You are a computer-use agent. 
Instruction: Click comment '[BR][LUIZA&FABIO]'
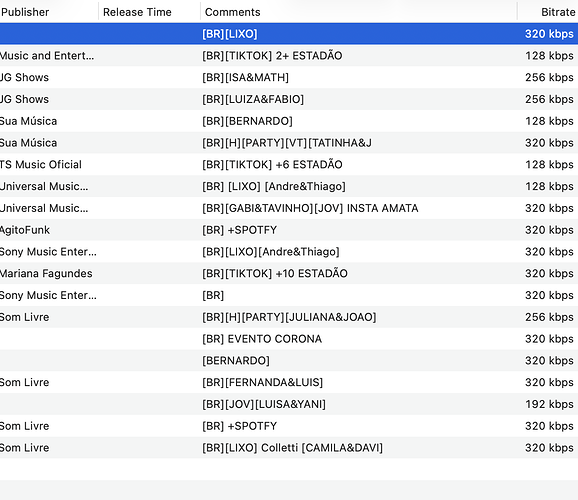[x=253, y=99]
